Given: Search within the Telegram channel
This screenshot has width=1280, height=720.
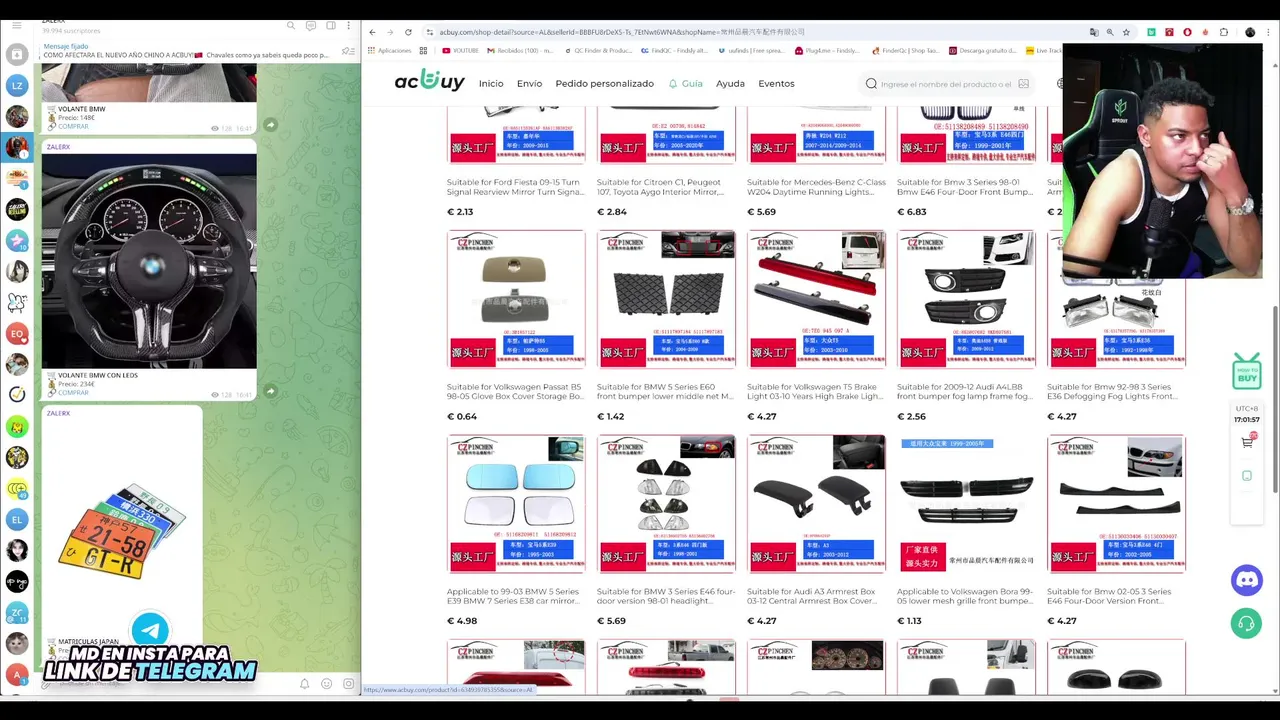Looking at the screenshot, I should 291,25.
